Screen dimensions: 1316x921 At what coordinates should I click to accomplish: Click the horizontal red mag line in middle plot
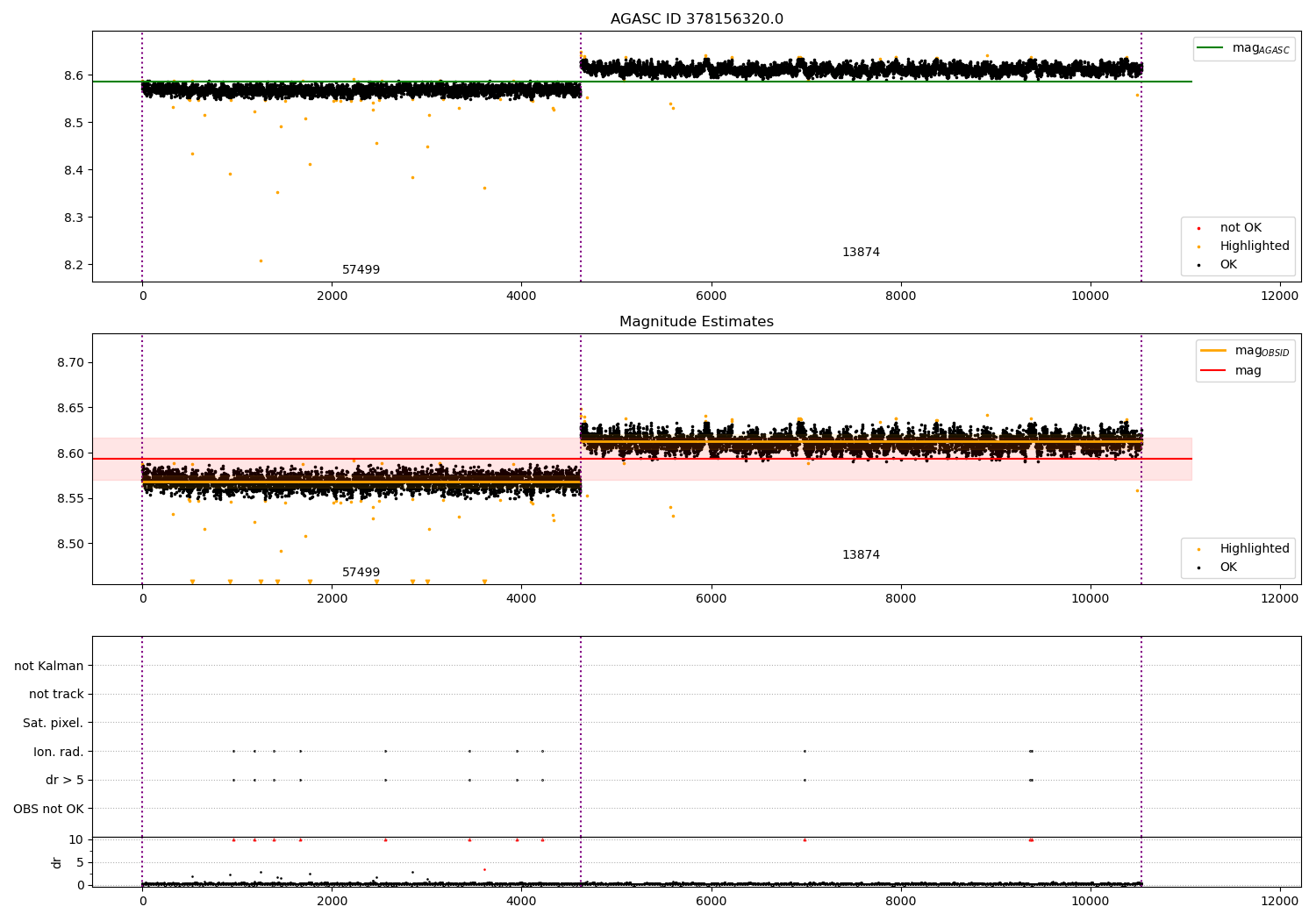pos(642,459)
